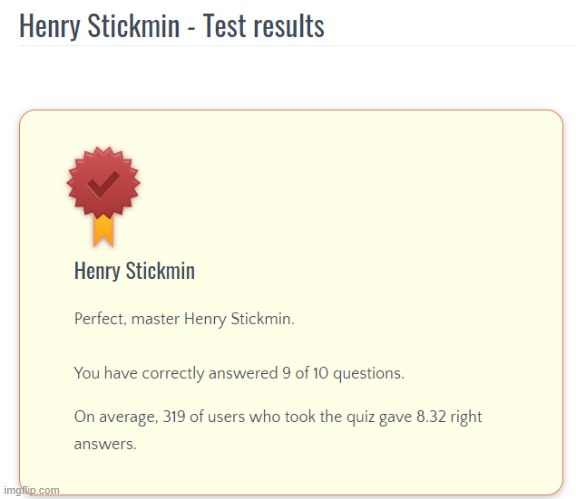The width and height of the screenshot is (576, 499).
Task: Select the imgflip.com watermark
Action: click(32, 490)
